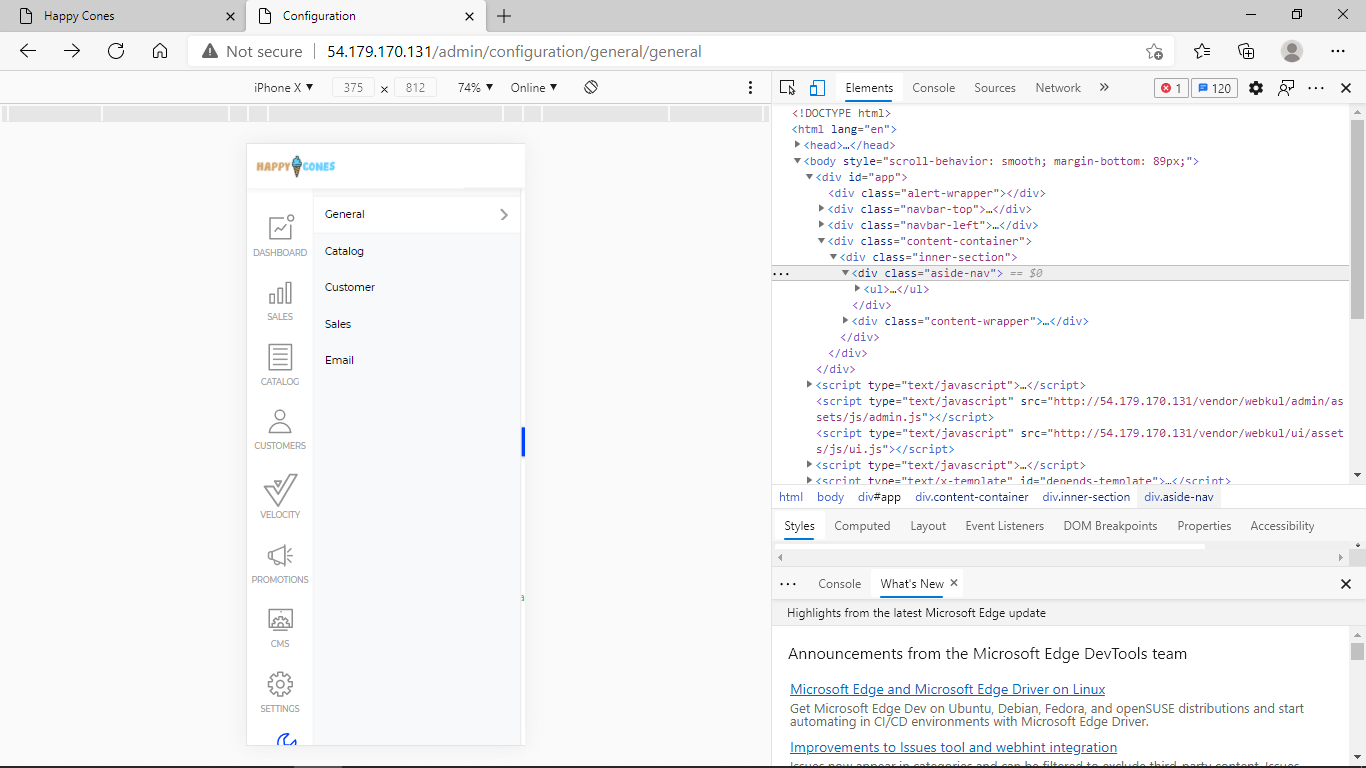Open the Collections icon
This screenshot has height=768, width=1366.
click(1246, 51)
